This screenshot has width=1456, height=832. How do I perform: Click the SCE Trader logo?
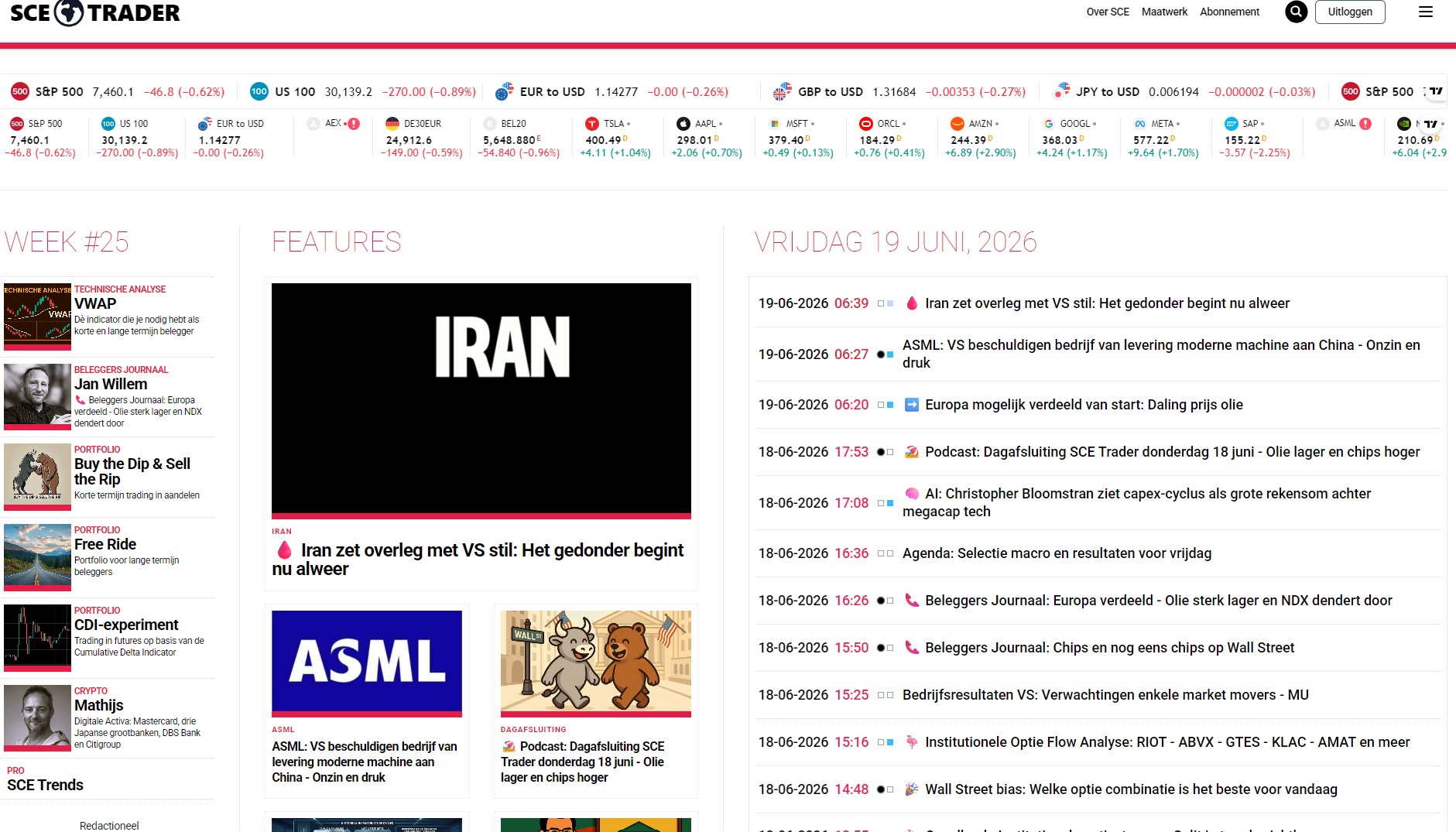(x=94, y=13)
